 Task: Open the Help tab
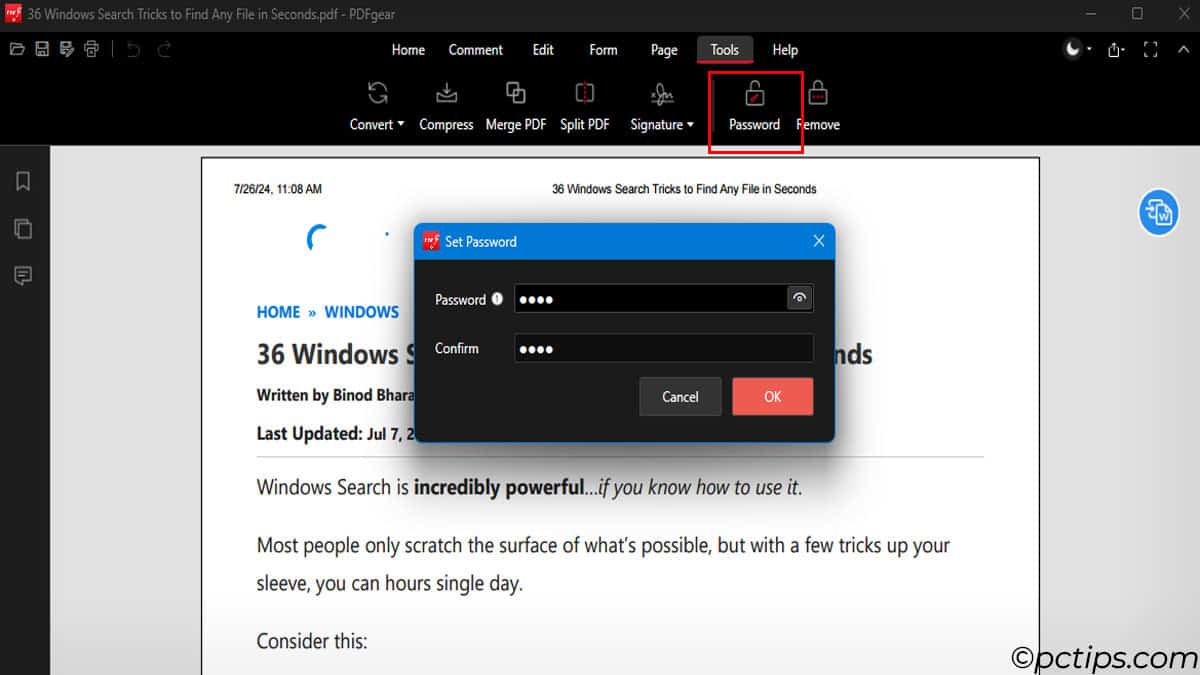(785, 50)
